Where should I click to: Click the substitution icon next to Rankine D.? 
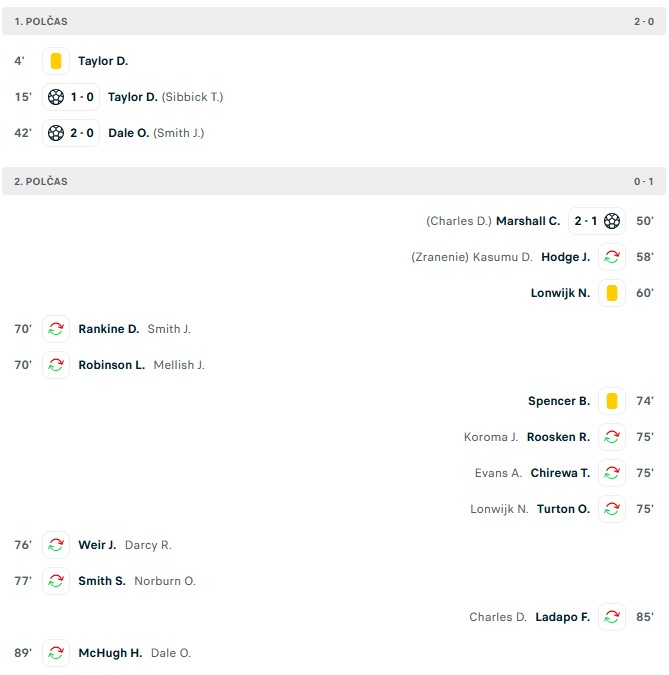click(56, 329)
